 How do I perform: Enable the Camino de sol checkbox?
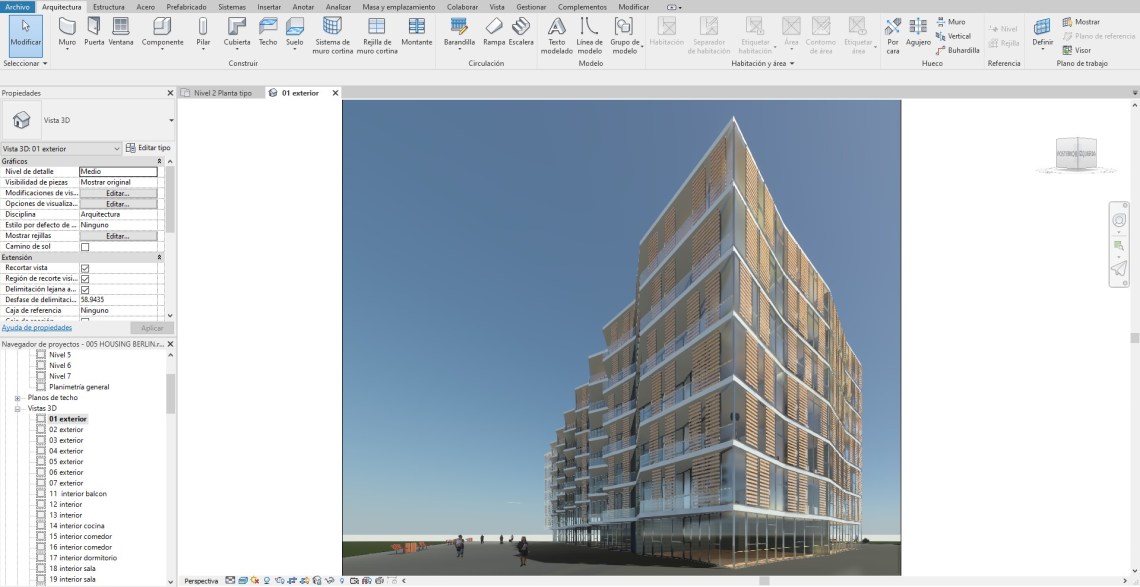(85, 247)
